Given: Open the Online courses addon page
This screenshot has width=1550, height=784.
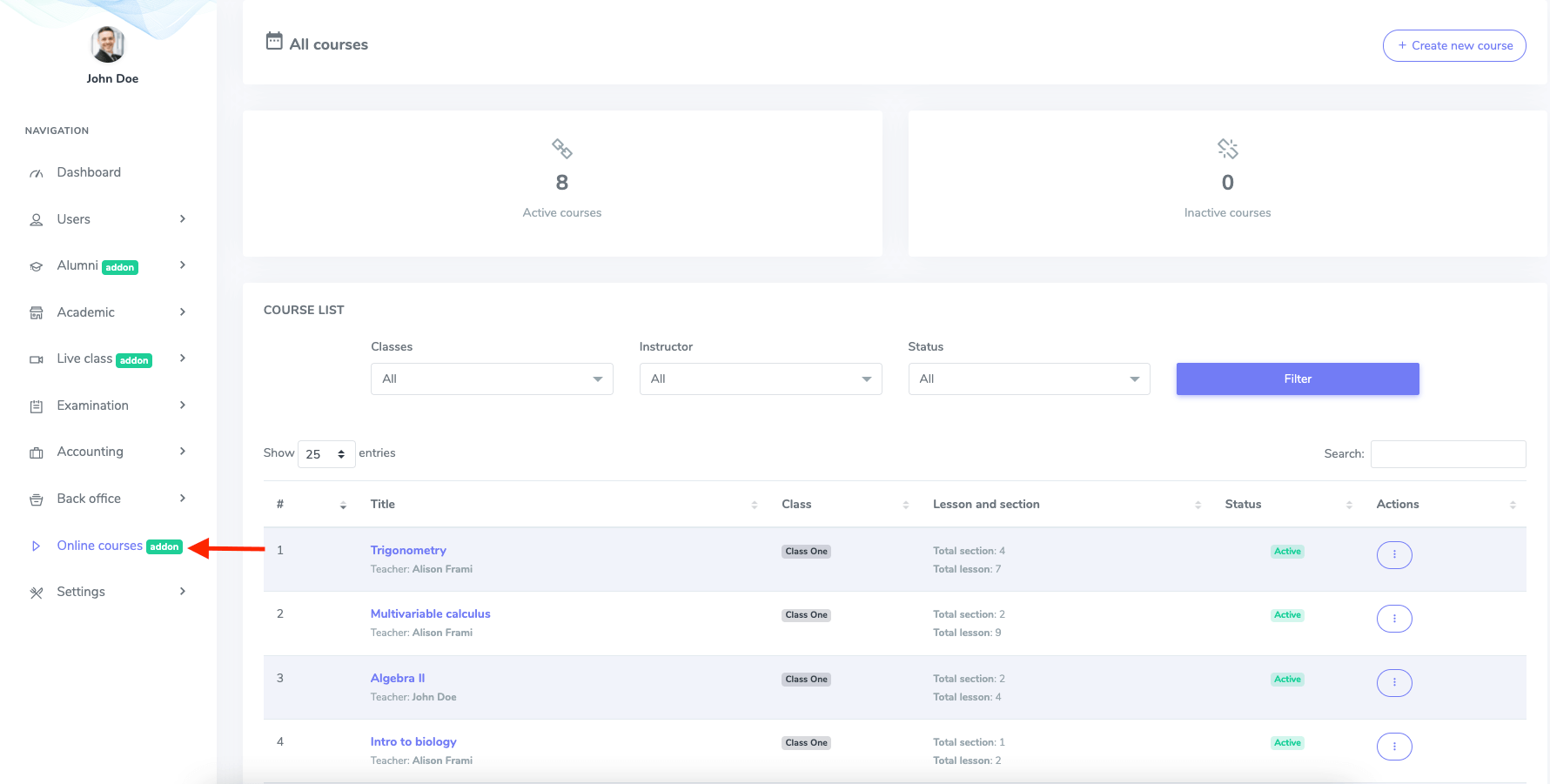Looking at the screenshot, I should tap(99, 546).
